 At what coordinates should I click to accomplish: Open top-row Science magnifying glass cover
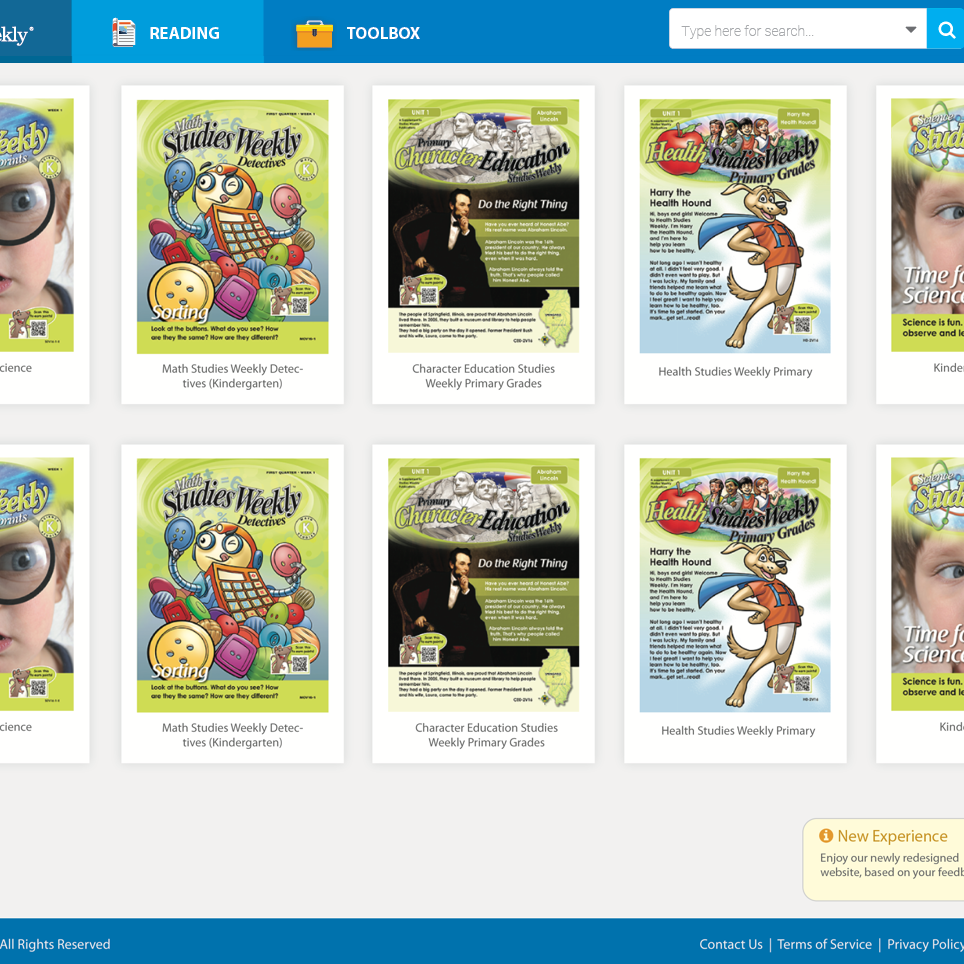tap(37, 225)
